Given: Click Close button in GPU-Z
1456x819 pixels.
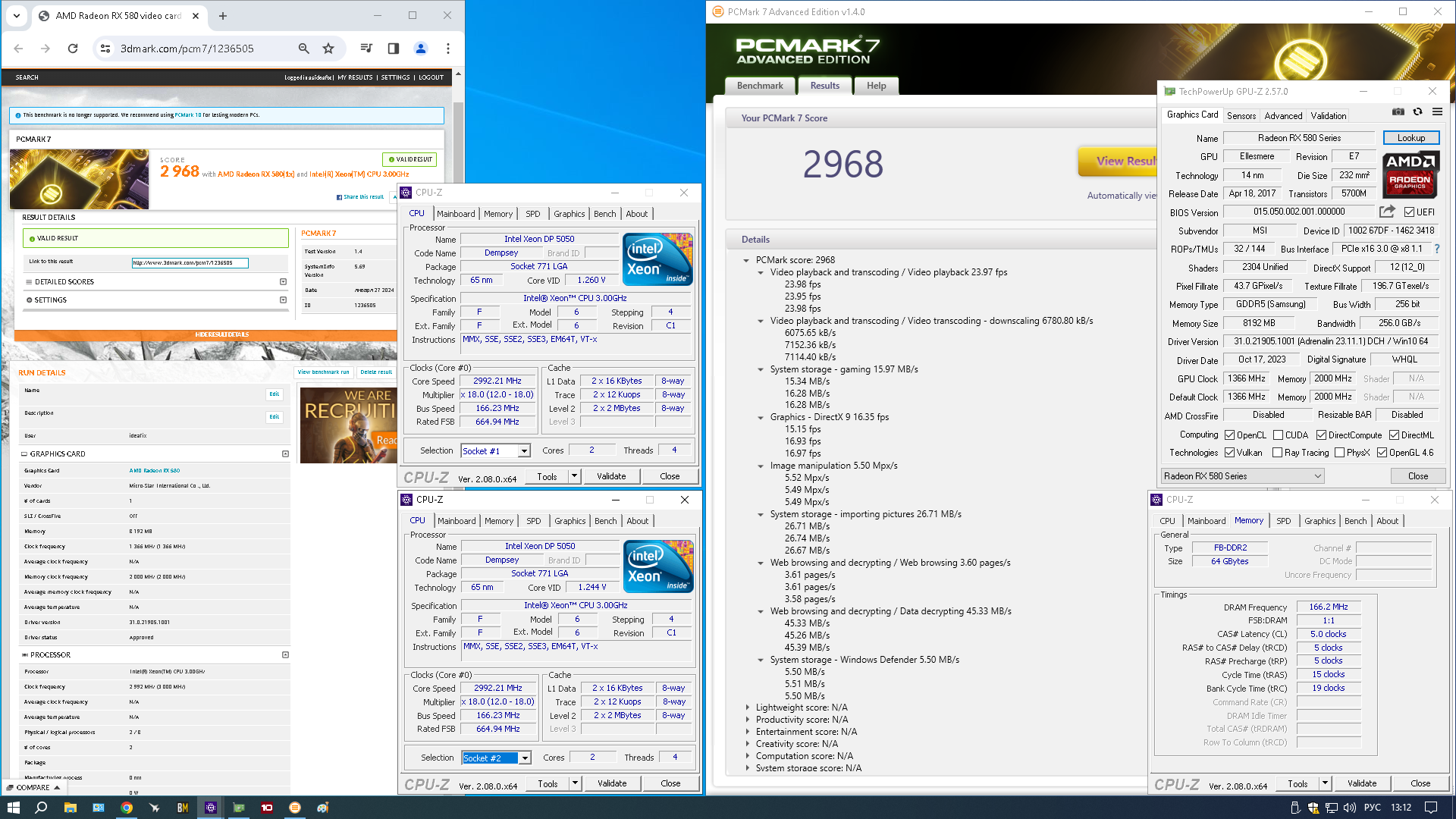Looking at the screenshot, I should (1418, 476).
